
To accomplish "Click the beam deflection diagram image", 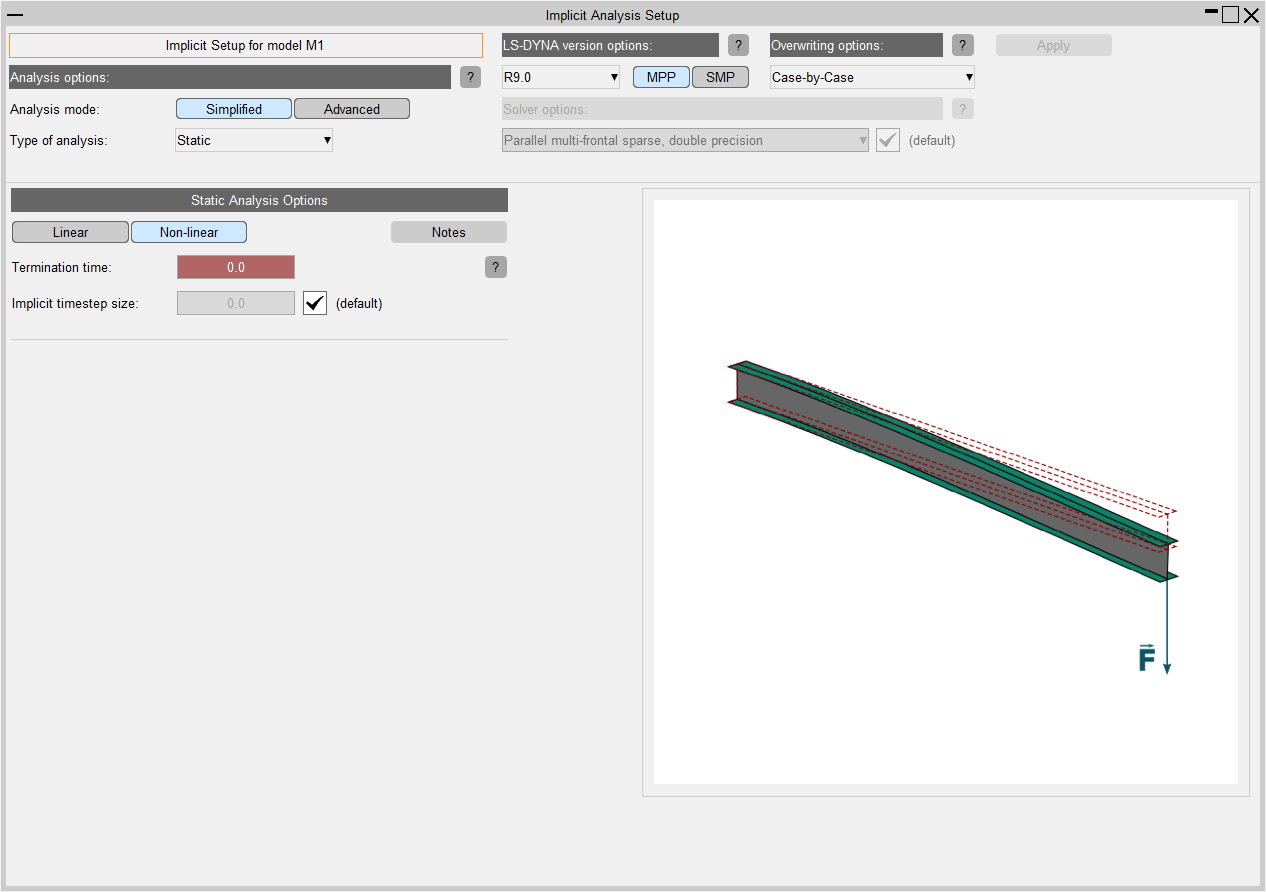I will 946,492.
